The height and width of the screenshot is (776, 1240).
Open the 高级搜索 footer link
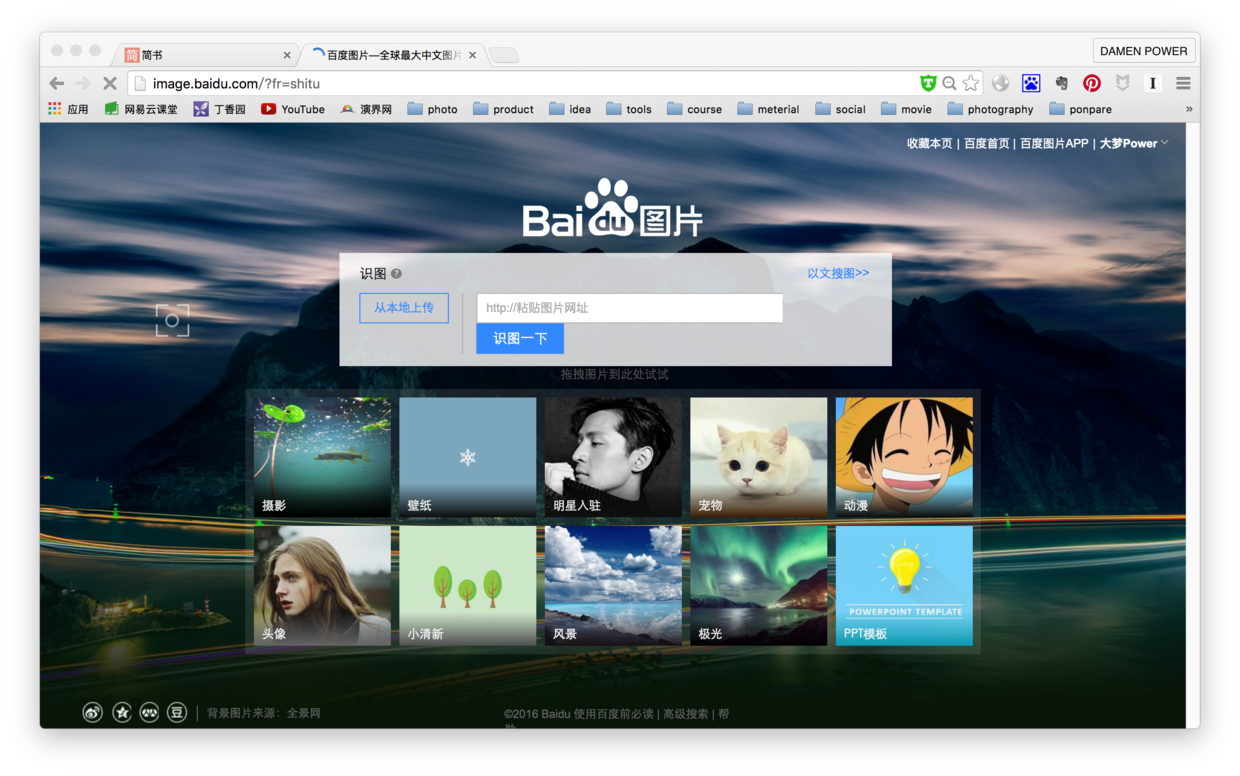[686, 714]
